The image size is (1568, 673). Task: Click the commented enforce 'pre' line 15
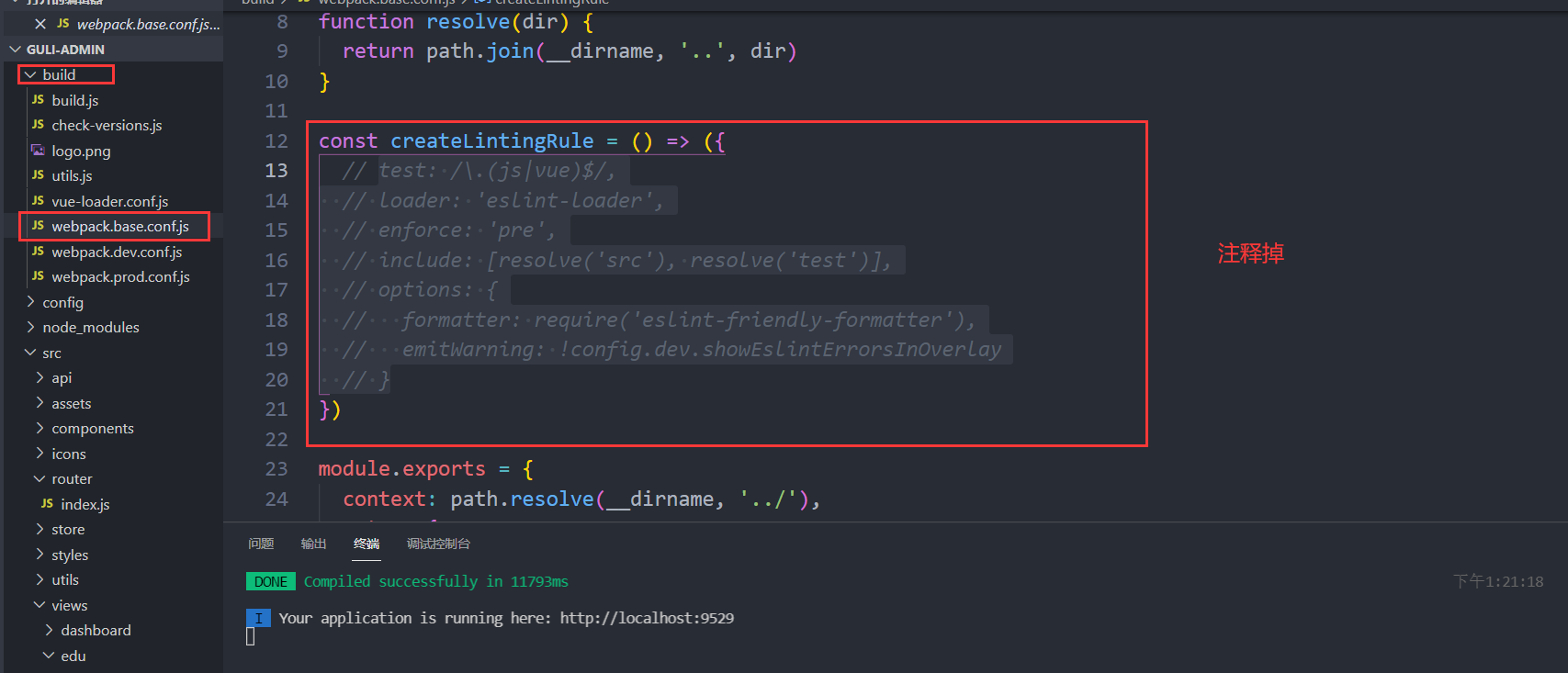[448, 230]
